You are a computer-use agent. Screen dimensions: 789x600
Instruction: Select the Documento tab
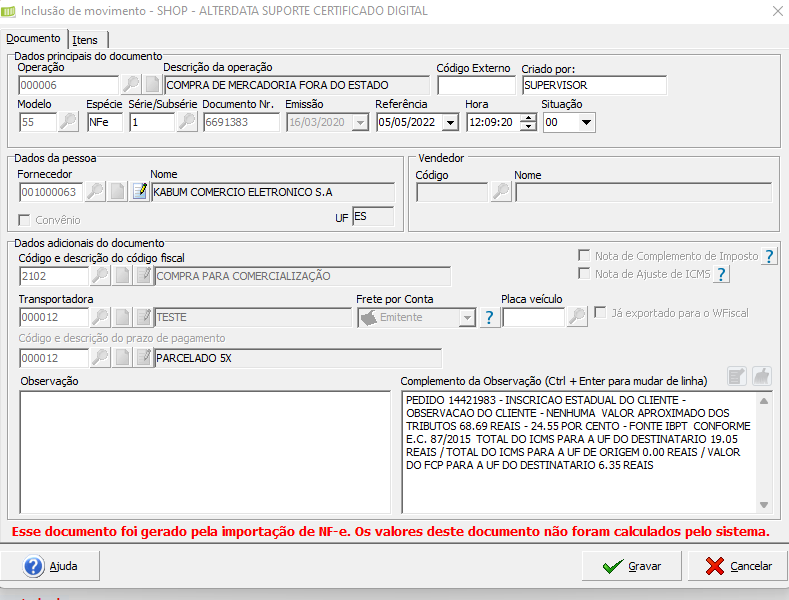point(33,38)
